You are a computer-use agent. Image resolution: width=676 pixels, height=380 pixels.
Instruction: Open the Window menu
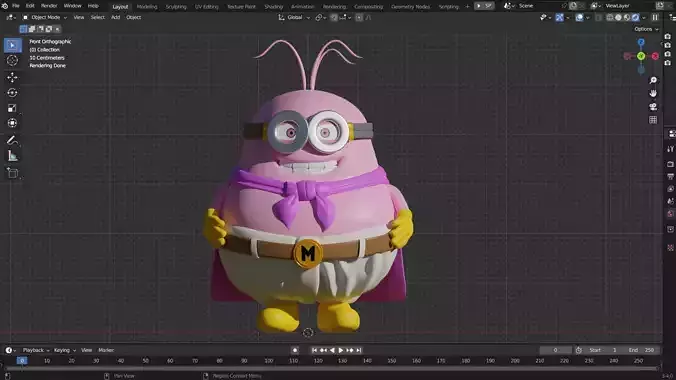tap(72, 6)
